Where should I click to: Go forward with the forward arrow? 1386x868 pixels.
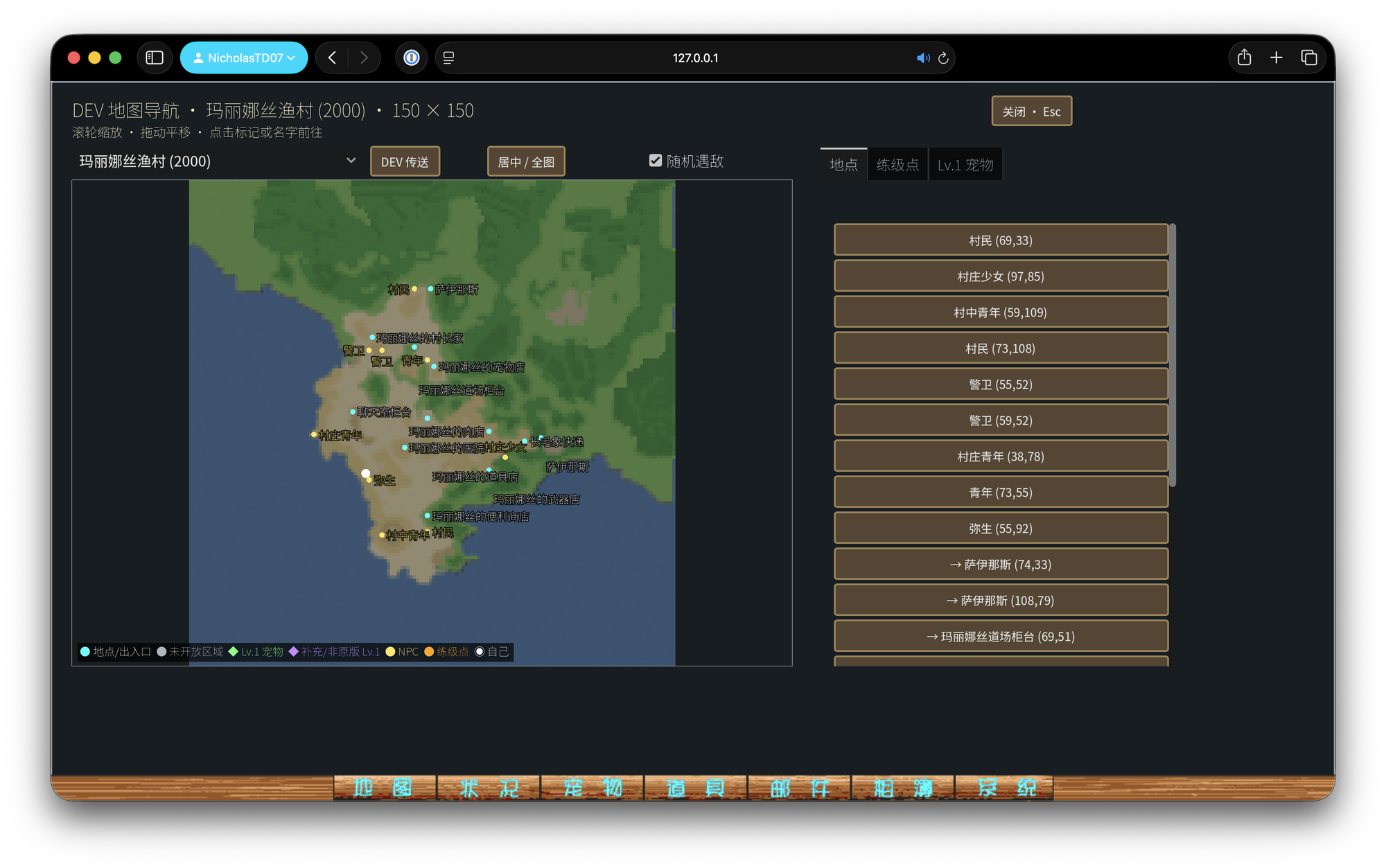click(x=364, y=58)
